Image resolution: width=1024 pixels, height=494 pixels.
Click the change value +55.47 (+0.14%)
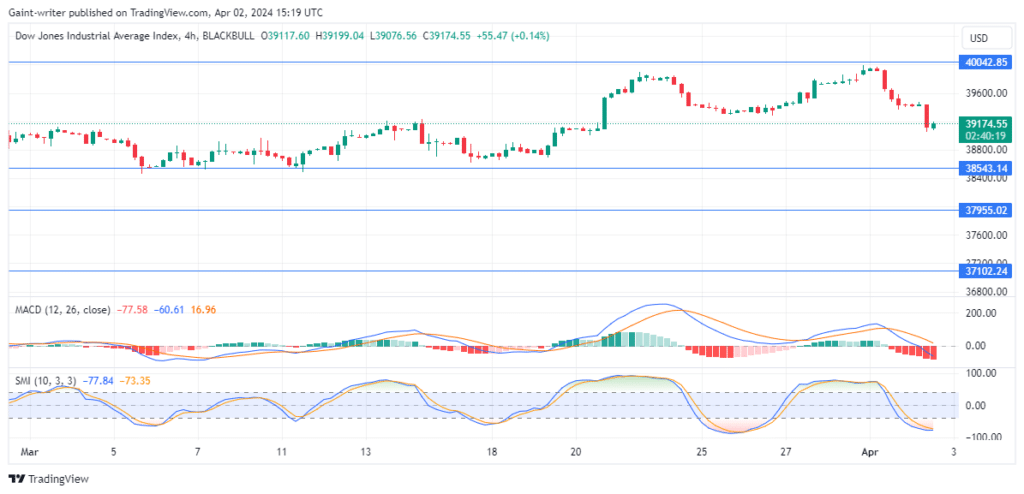tap(513, 37)
